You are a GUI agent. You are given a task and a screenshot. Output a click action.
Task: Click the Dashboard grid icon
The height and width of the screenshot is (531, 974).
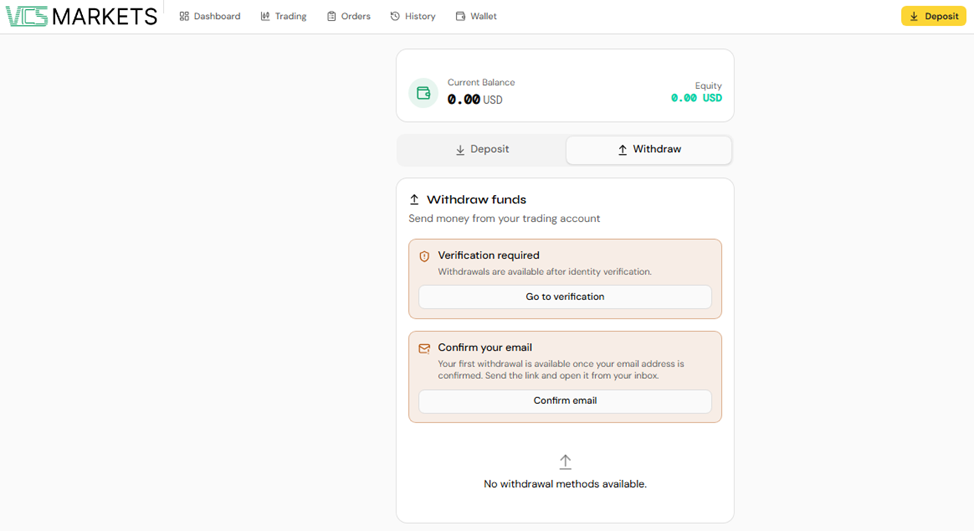click(x=184, y=16)
